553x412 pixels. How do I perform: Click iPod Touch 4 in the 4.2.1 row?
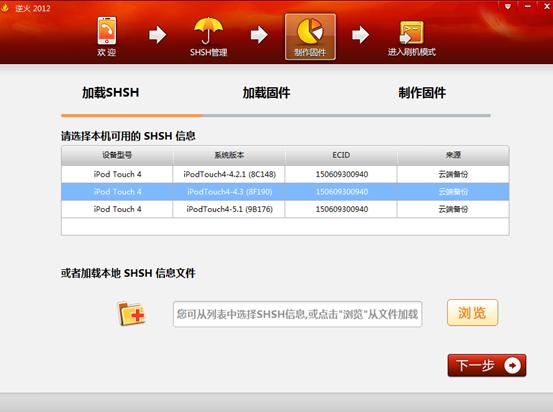click(117, 174)
